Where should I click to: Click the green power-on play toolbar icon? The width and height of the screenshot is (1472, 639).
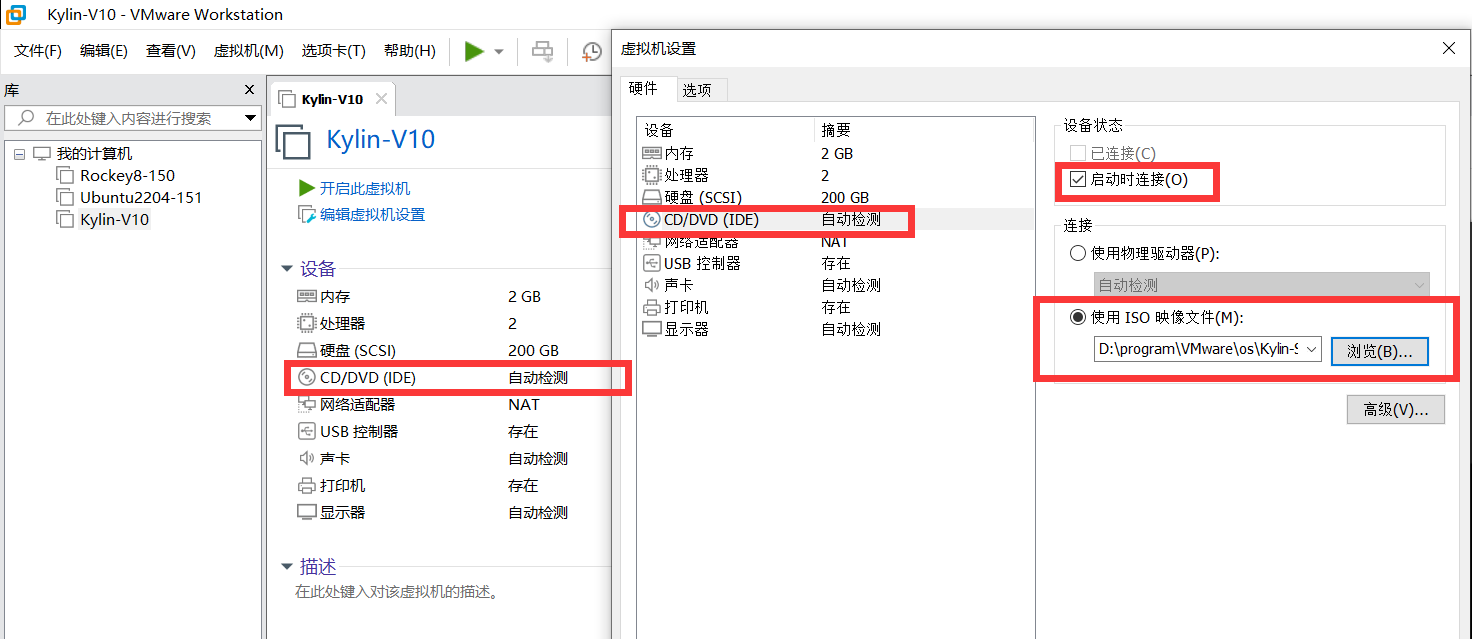coord(474,51)
